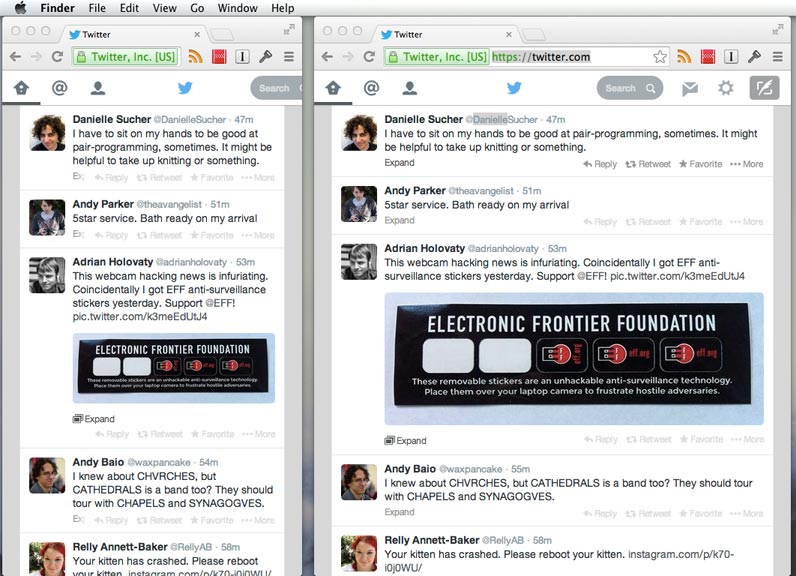Open More on Danielle Sucher tweet, right window
The height and width of the screenshot is (576, 796).
(746, 164)
